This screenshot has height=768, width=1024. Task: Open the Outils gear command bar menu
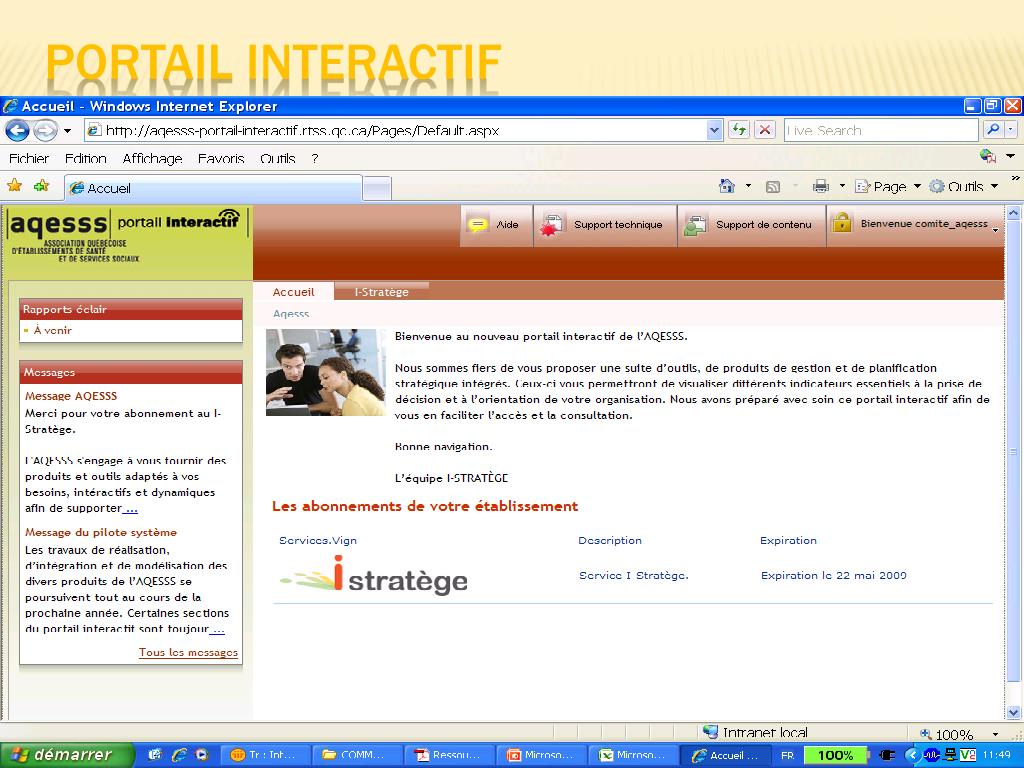tap(964, 187)
